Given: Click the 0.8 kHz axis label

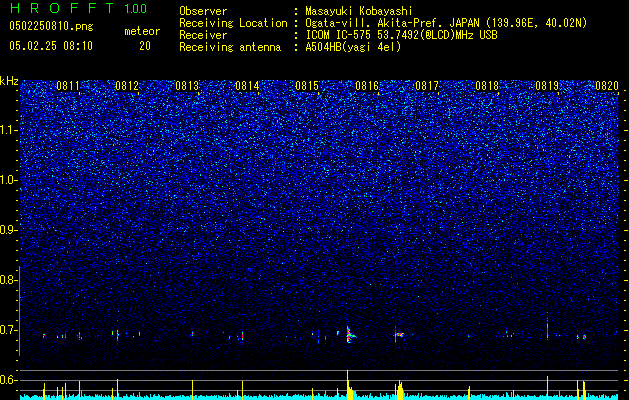Looking at the screenshot, I should click(x=8, y=280).
